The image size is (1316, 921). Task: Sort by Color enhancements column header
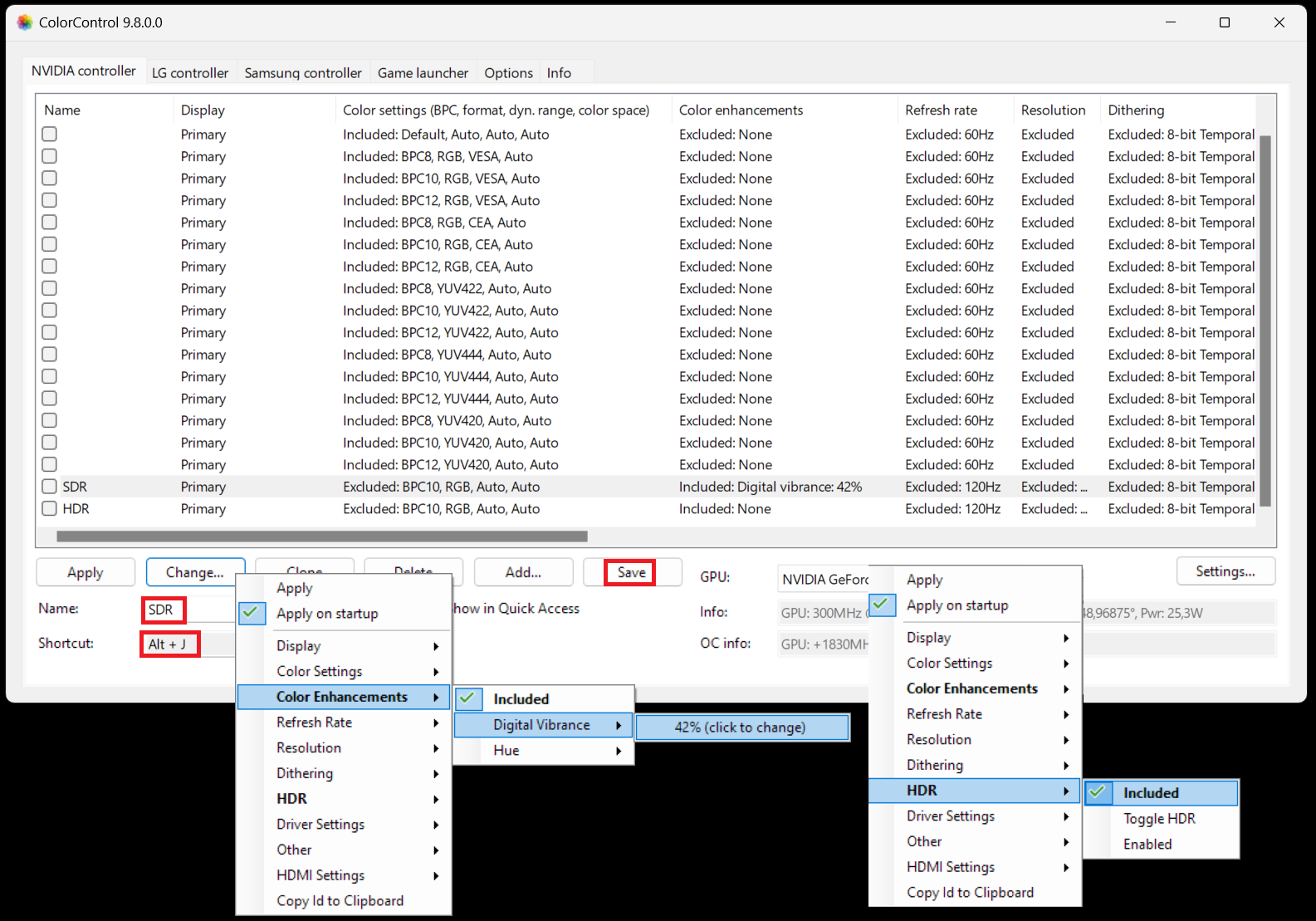click(x=783, y=110)
